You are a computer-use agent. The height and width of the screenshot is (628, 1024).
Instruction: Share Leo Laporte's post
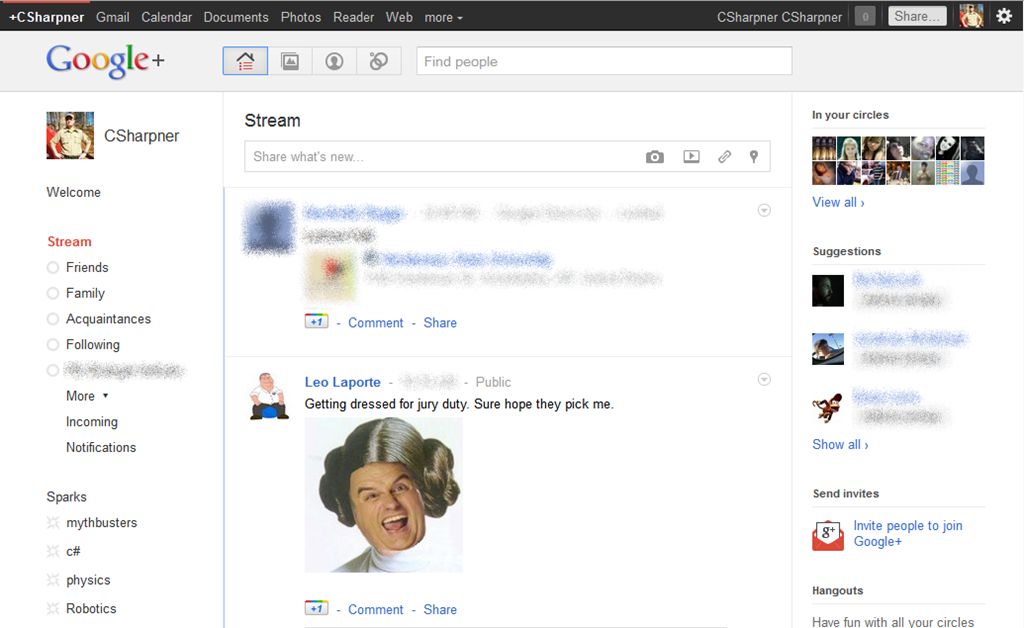coord(440,609)
